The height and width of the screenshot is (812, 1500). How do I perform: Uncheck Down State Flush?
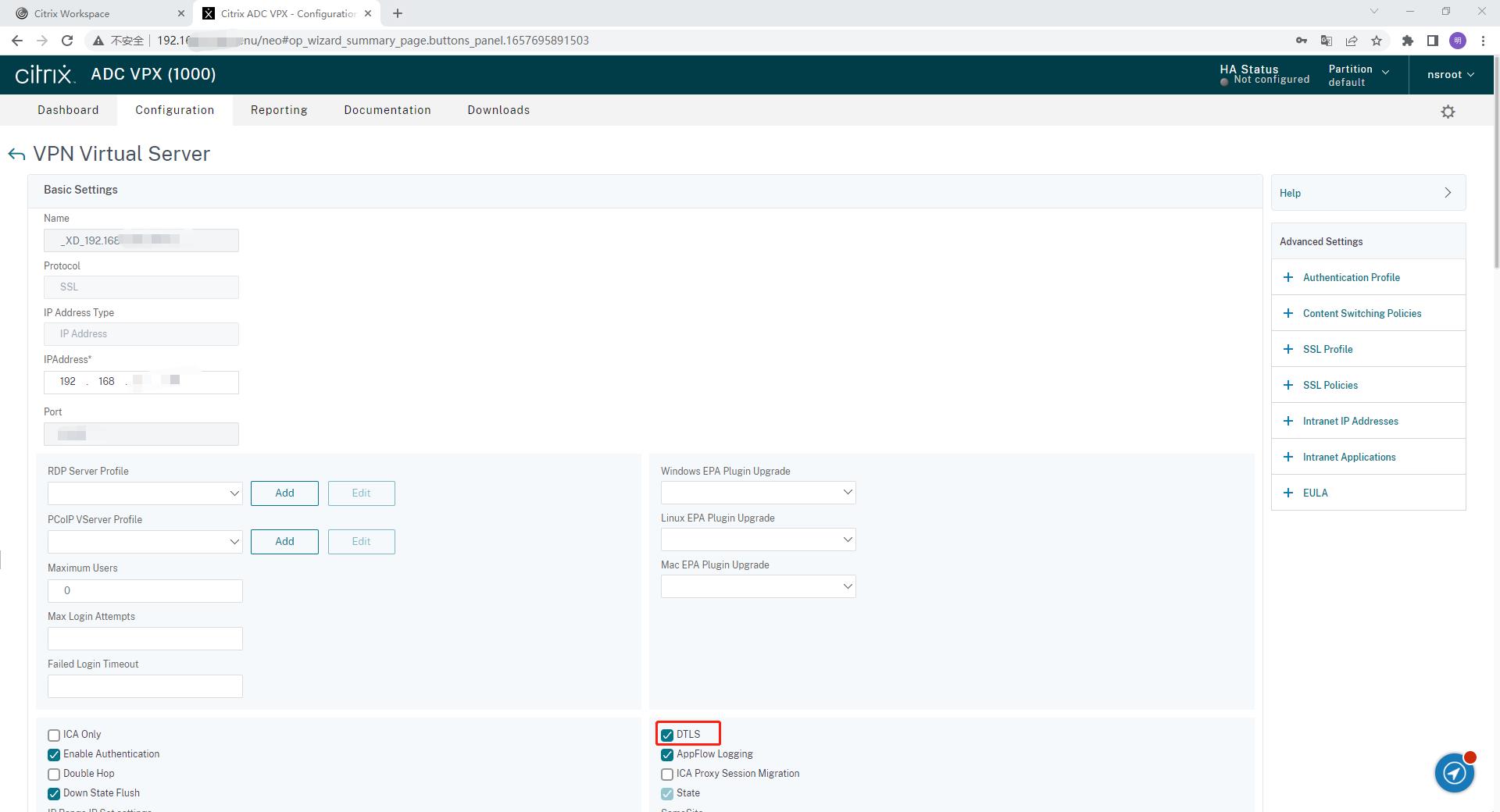point(54,793)
